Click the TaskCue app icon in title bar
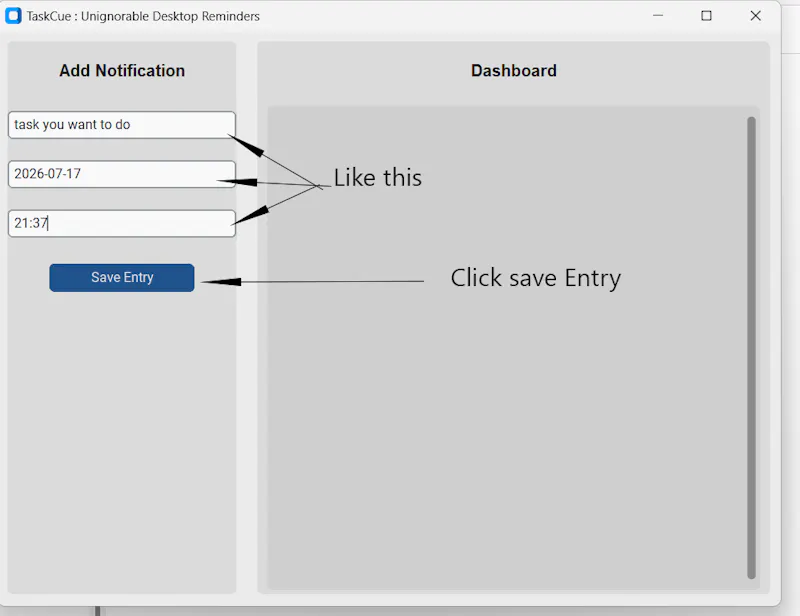 pos(13,16)
